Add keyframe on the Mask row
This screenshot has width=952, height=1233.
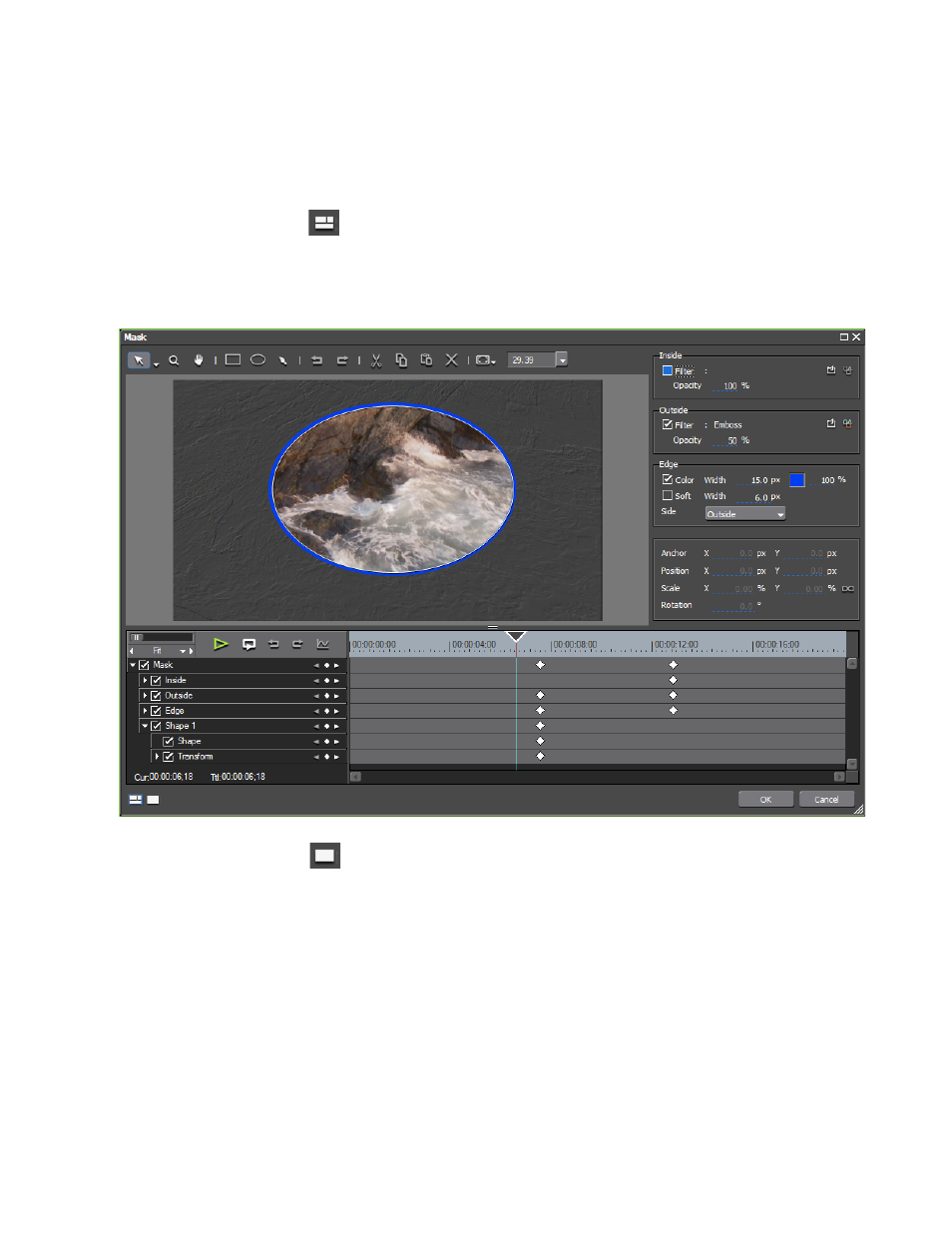point(326,665)
